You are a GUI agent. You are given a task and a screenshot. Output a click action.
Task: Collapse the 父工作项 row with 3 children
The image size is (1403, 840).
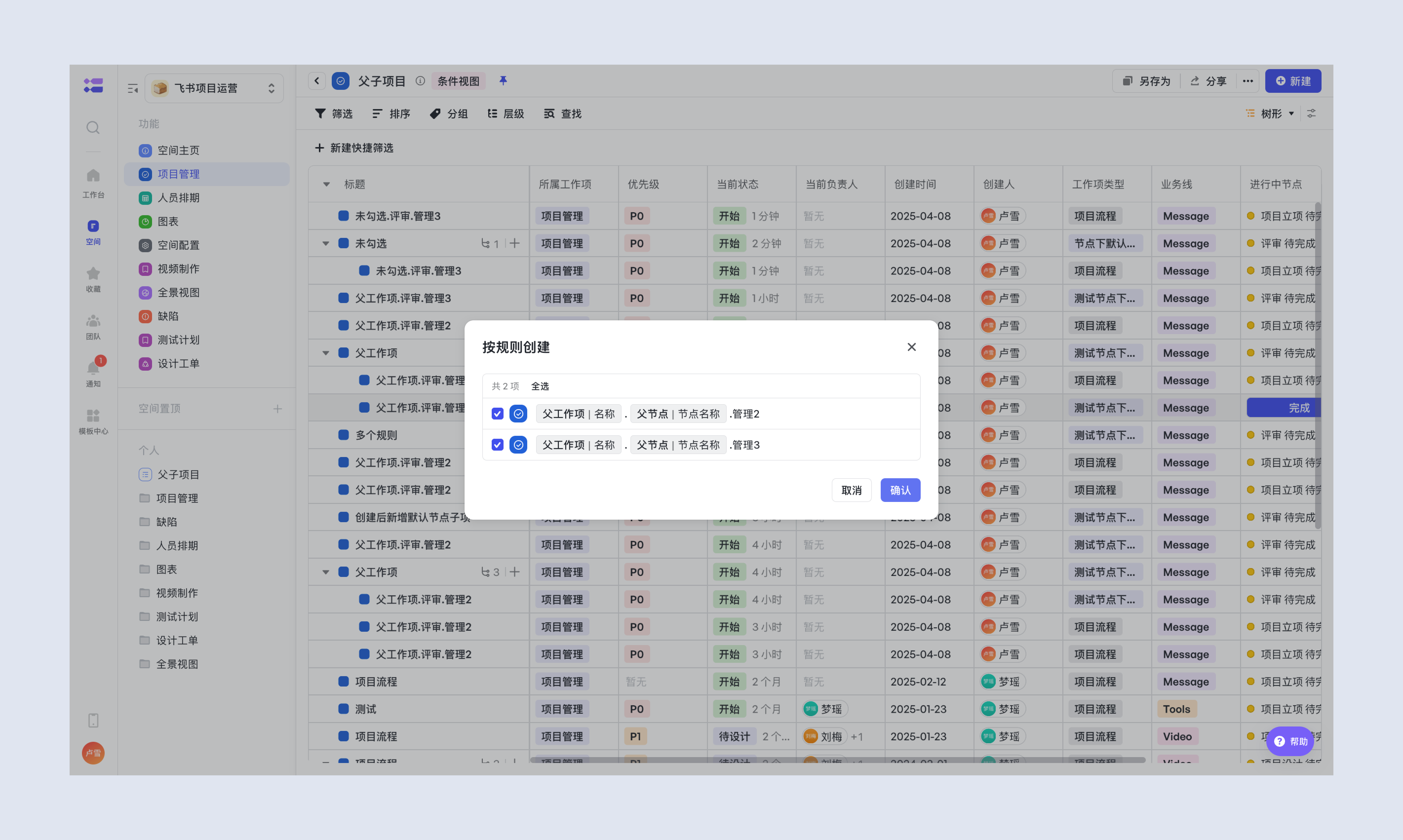[x=326, y=572]
